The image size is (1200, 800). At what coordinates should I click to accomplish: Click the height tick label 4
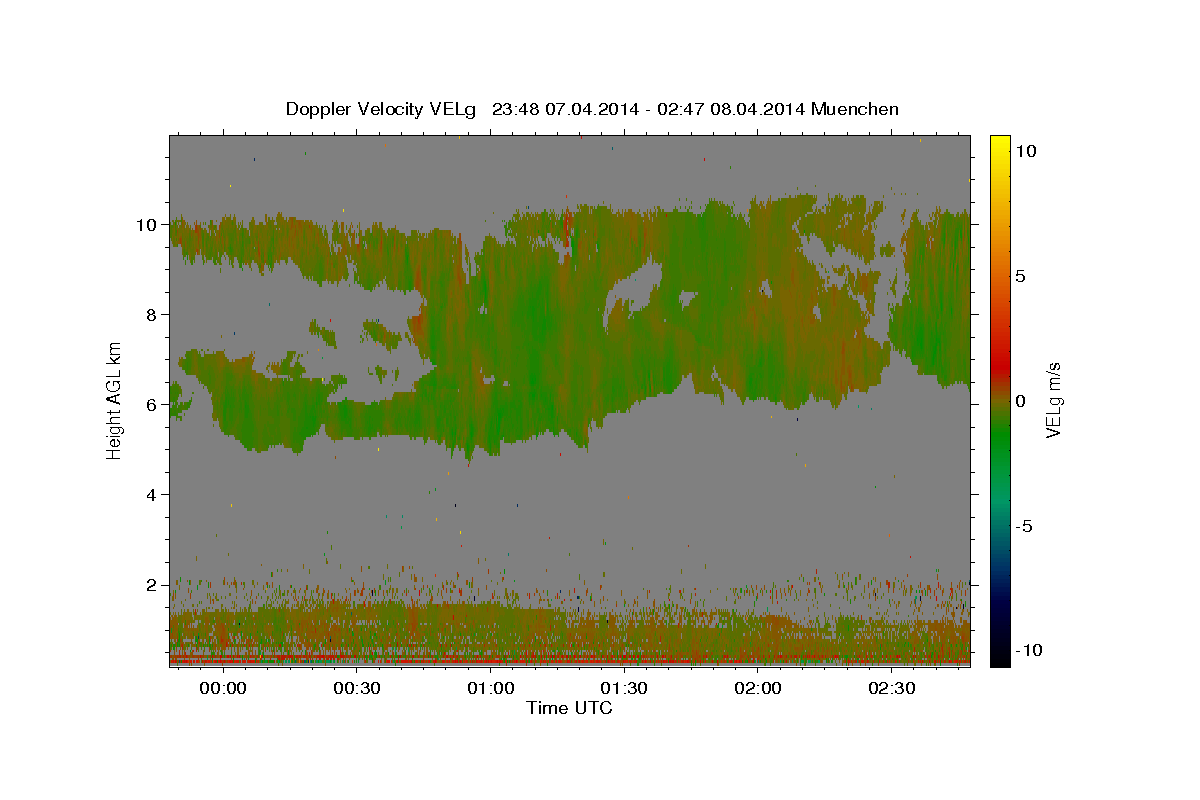(x=152, y=495)
